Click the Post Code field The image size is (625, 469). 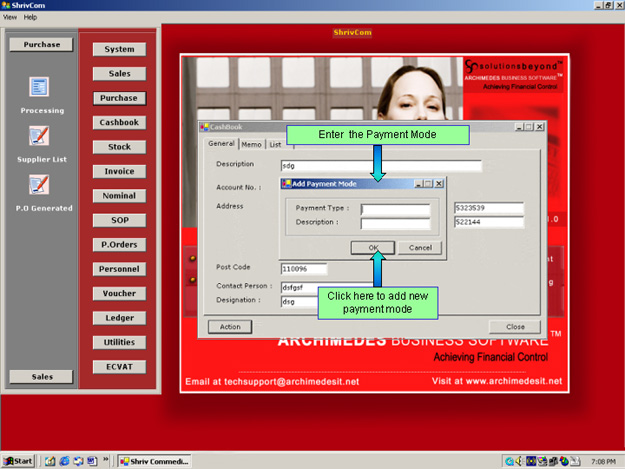[x=304, y=268]
